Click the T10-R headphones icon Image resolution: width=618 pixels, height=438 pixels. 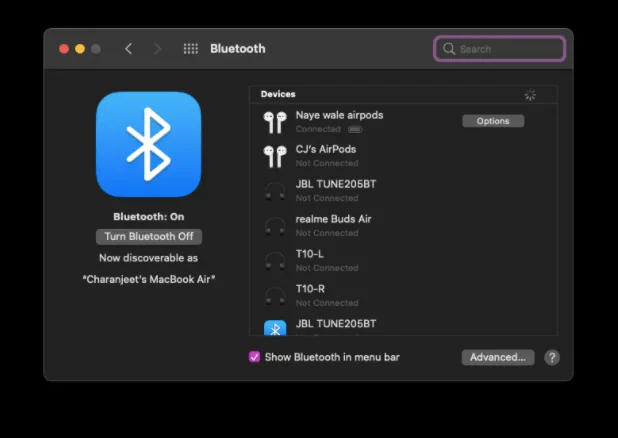tap(274, 296)
